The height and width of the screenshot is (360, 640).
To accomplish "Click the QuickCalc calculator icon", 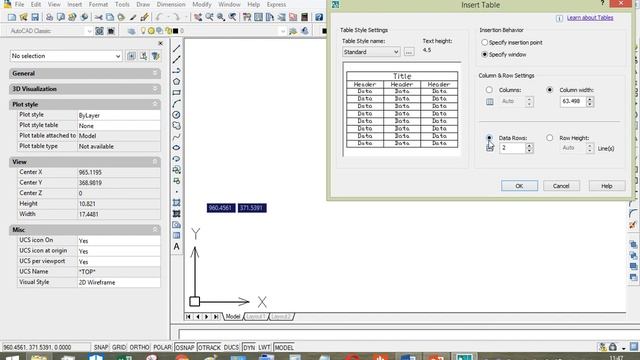I will (304, 17).
